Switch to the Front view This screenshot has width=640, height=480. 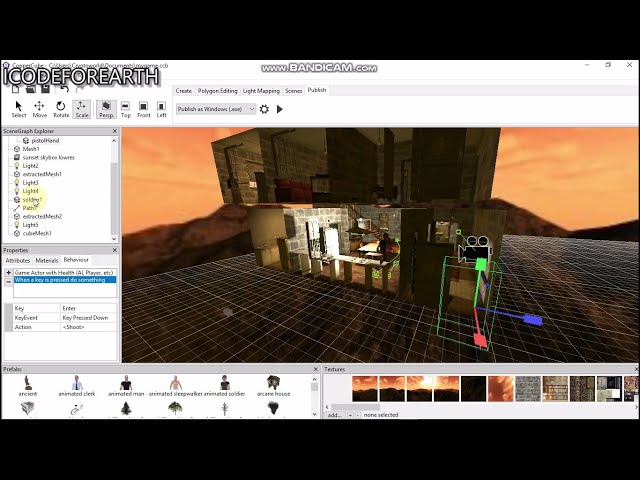click(143, 109)
